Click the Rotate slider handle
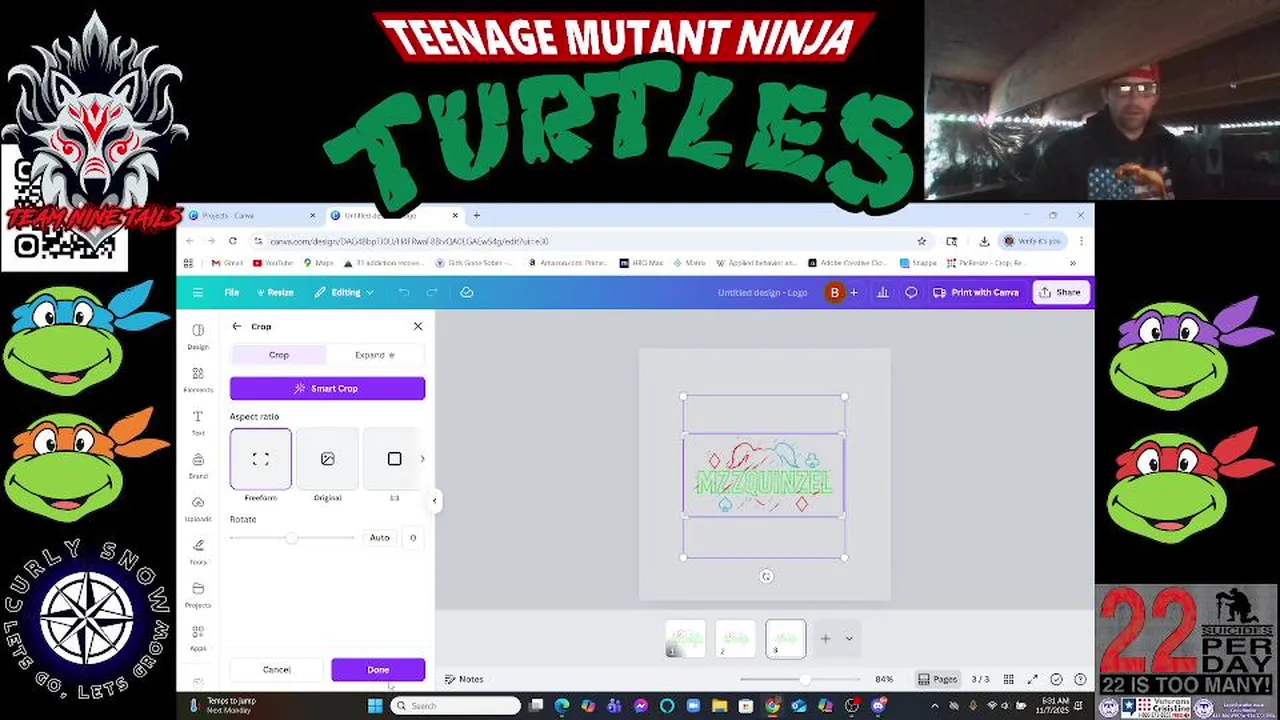This screenshot has height=720, width=1280. point(291,538)
